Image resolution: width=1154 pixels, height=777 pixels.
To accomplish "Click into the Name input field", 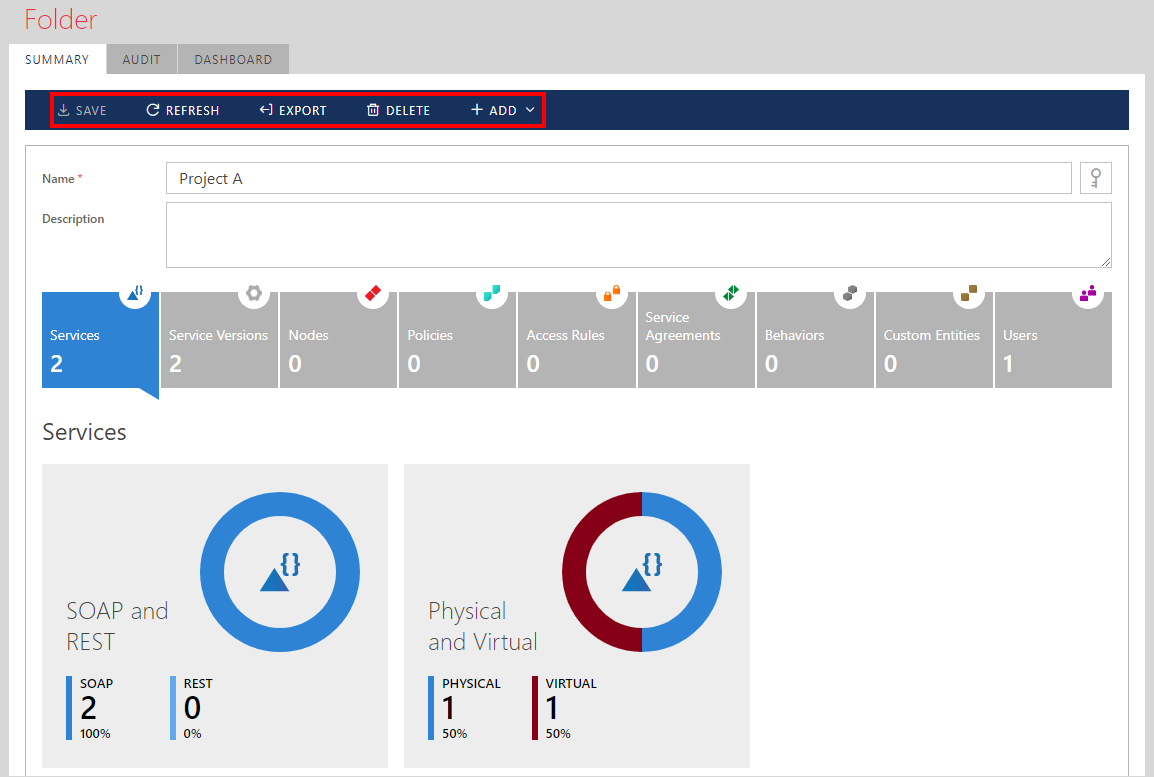I will (618, 179).
